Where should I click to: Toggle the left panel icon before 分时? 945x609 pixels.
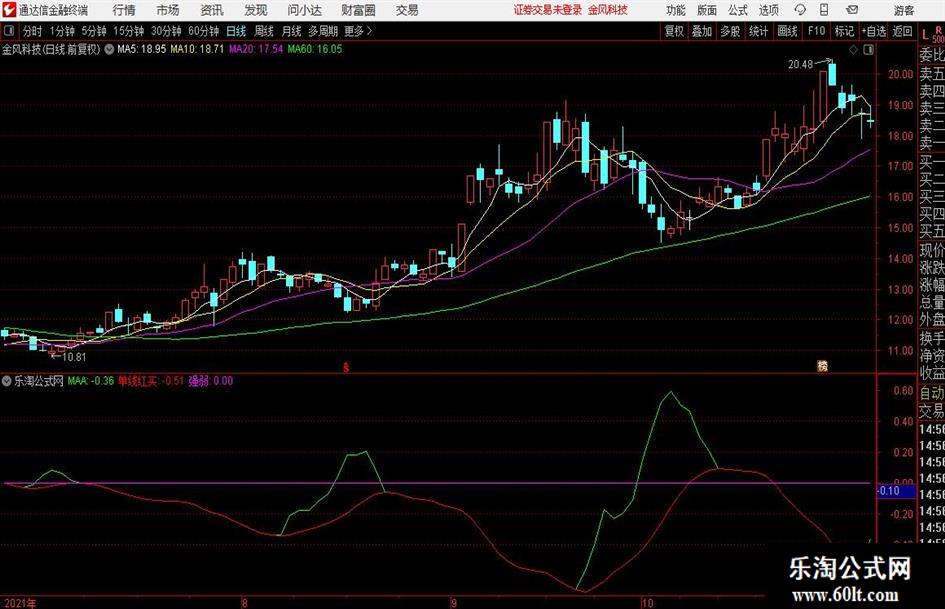pyautogui.click(x=8, y=31)
